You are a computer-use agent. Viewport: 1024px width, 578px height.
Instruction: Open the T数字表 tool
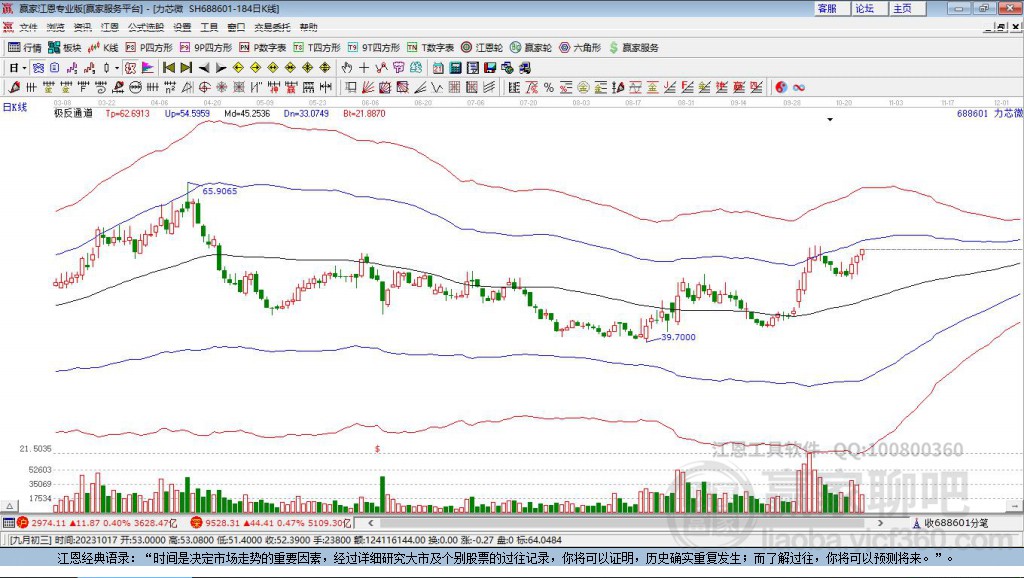pyautogui.click(x=430, y=48)
